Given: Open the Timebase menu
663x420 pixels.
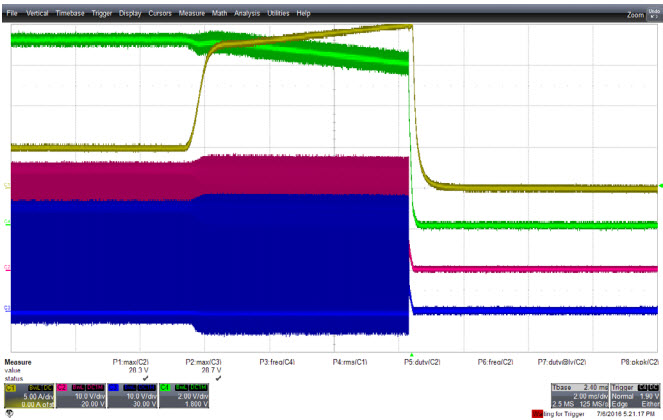Looking at the screenshot, I should 70,13.
